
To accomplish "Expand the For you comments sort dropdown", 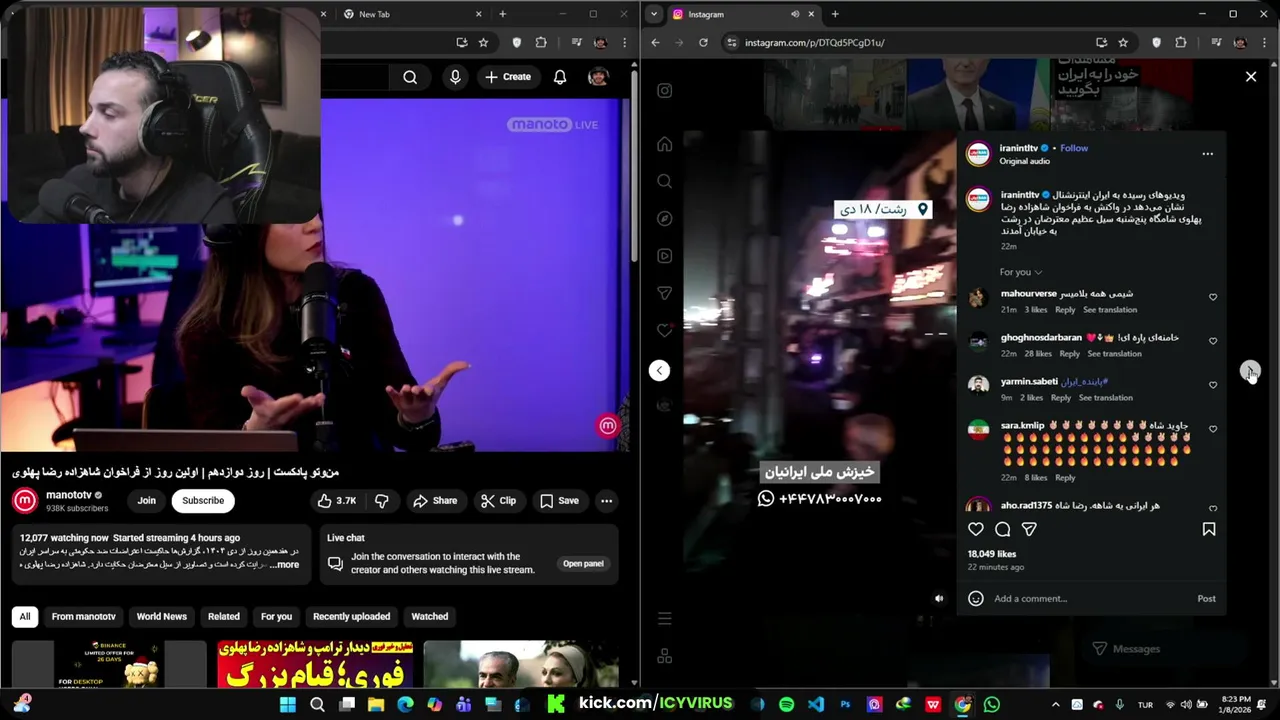I will (x=1020, y=272).
